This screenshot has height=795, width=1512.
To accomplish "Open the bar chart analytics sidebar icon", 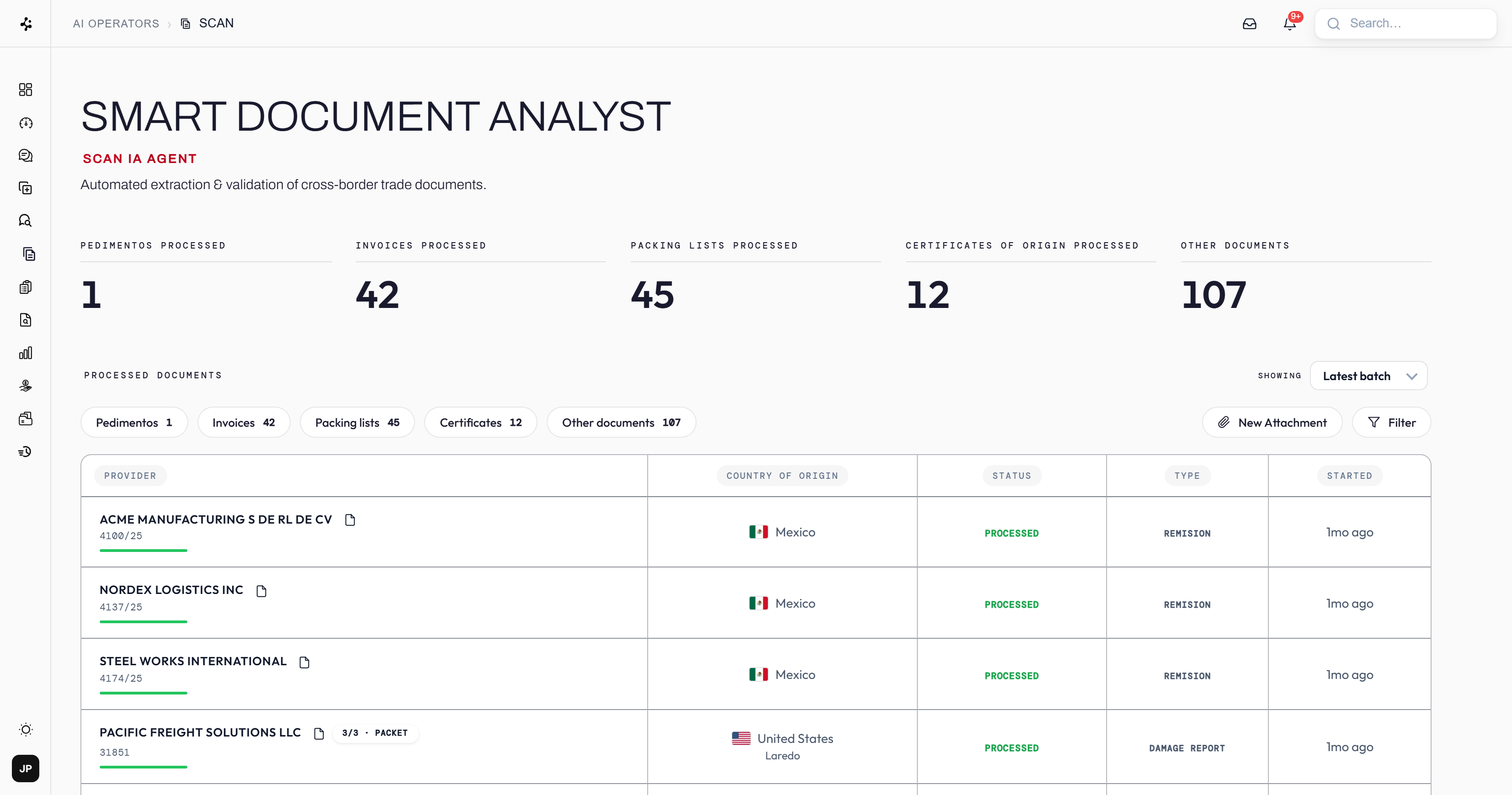I will click(25, 353).
